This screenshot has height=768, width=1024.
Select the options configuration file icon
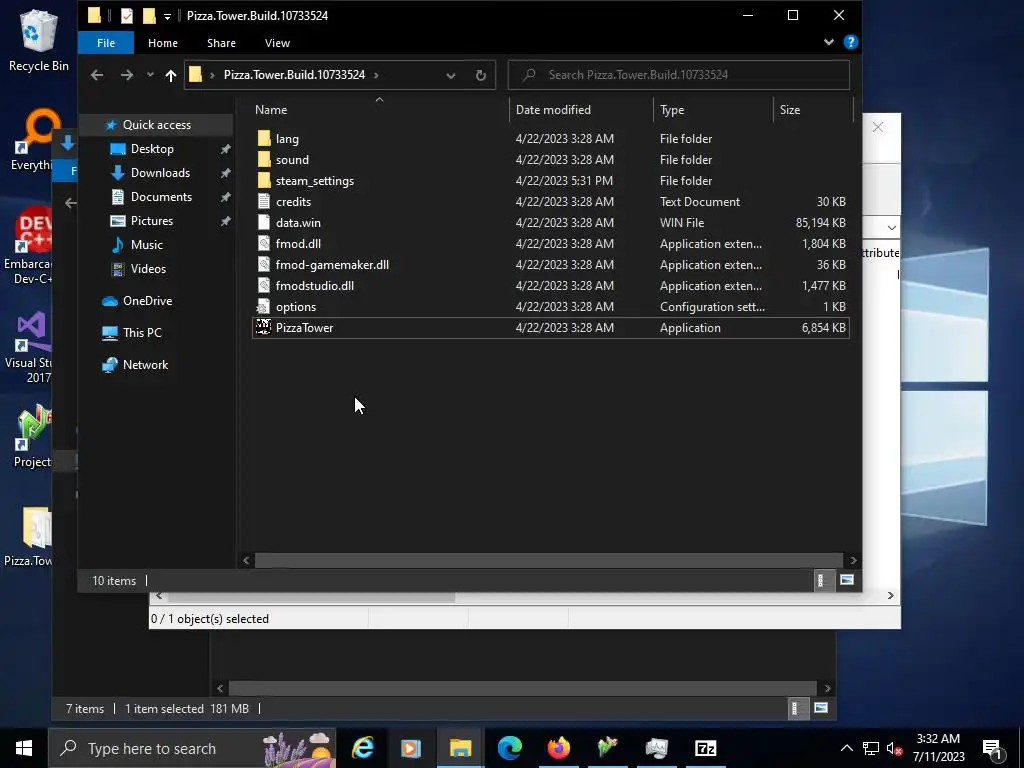(x=264, y=306)
